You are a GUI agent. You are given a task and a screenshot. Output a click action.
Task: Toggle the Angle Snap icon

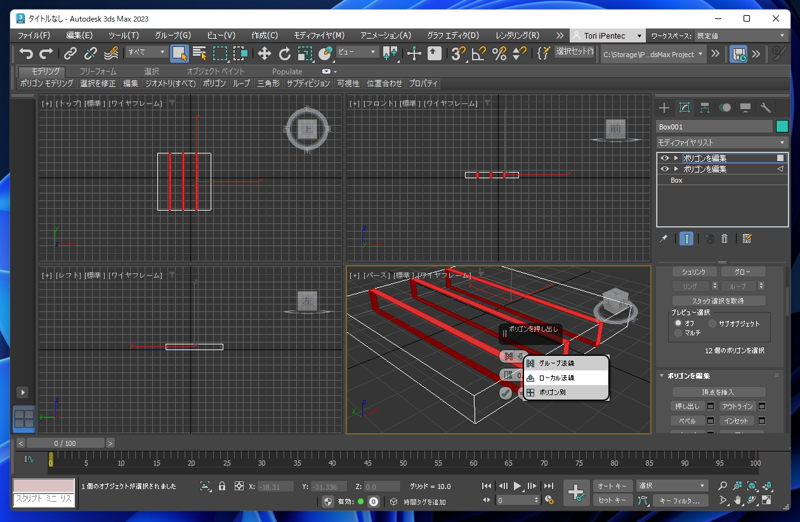[x=479, y=53]
